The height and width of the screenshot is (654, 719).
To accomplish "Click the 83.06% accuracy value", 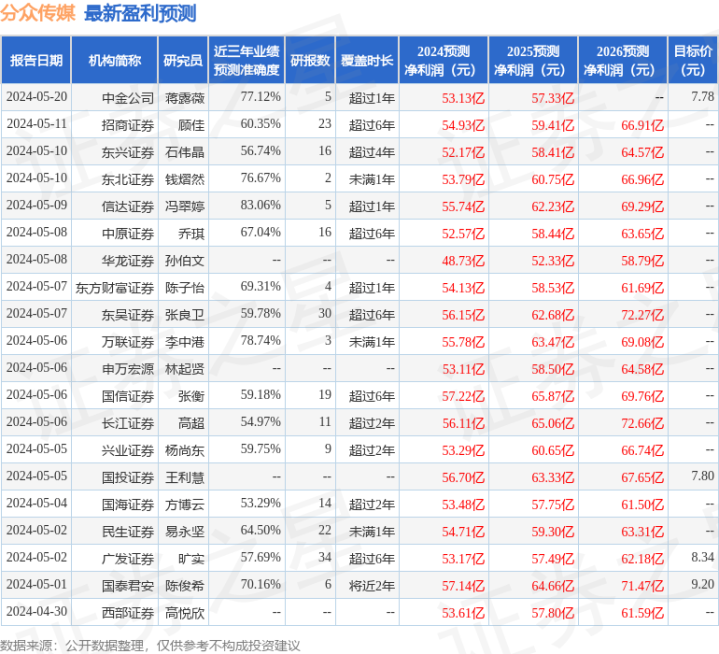I will [x=260, y=205].
